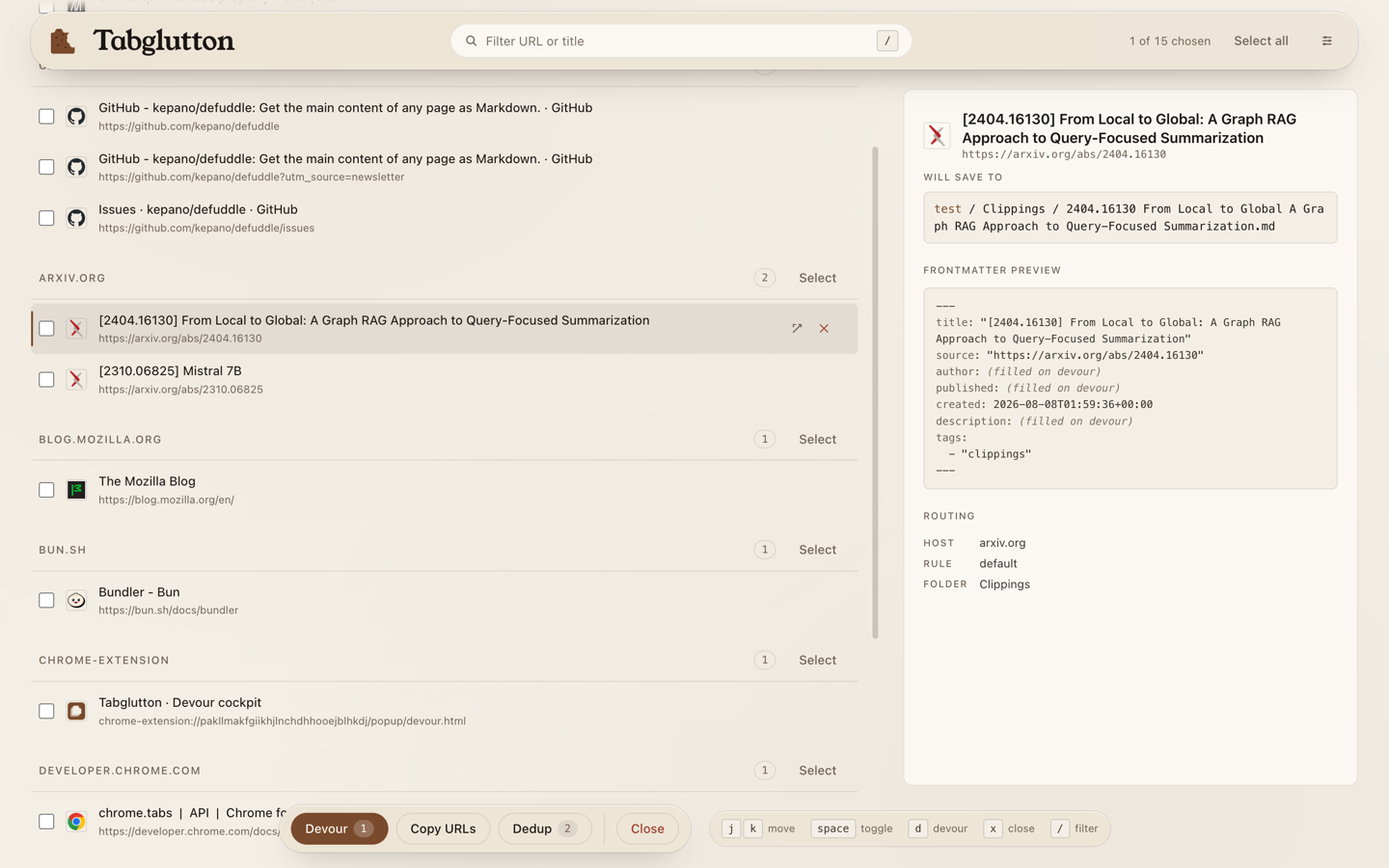Click the '/' key hint for filter in the shortcut bar
1389x868 pixels.
click(x=1059, y=828)
